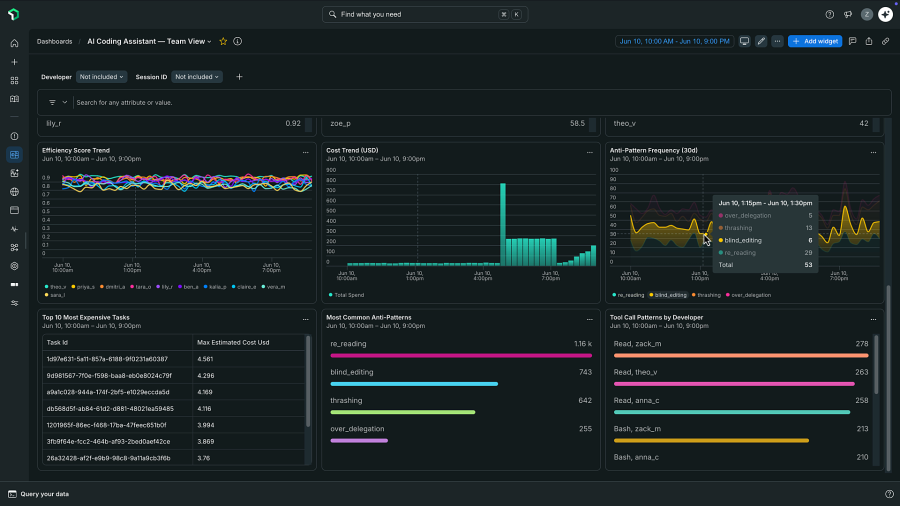The image size is (900, 506).
Task: Click the 'Bash, zack_m' bar row
Action: coord(740,434)
